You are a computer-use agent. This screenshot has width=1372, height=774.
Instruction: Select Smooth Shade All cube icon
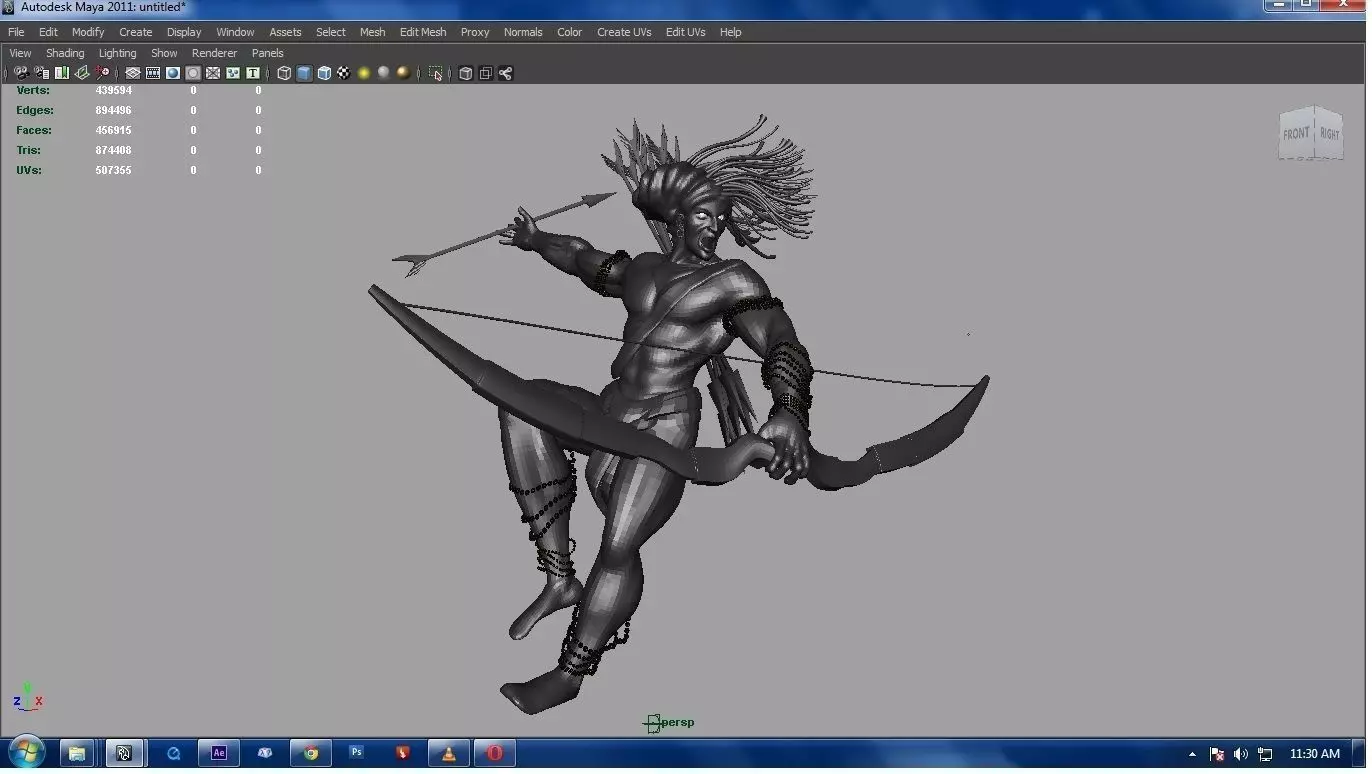tap(304, 73)
